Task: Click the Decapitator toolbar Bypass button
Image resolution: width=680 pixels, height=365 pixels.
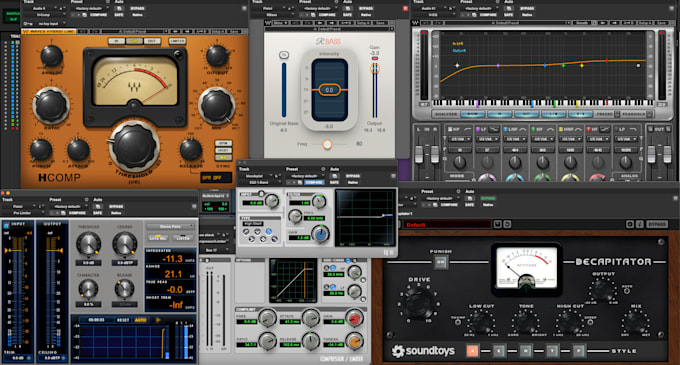Action: coord(657,224)
